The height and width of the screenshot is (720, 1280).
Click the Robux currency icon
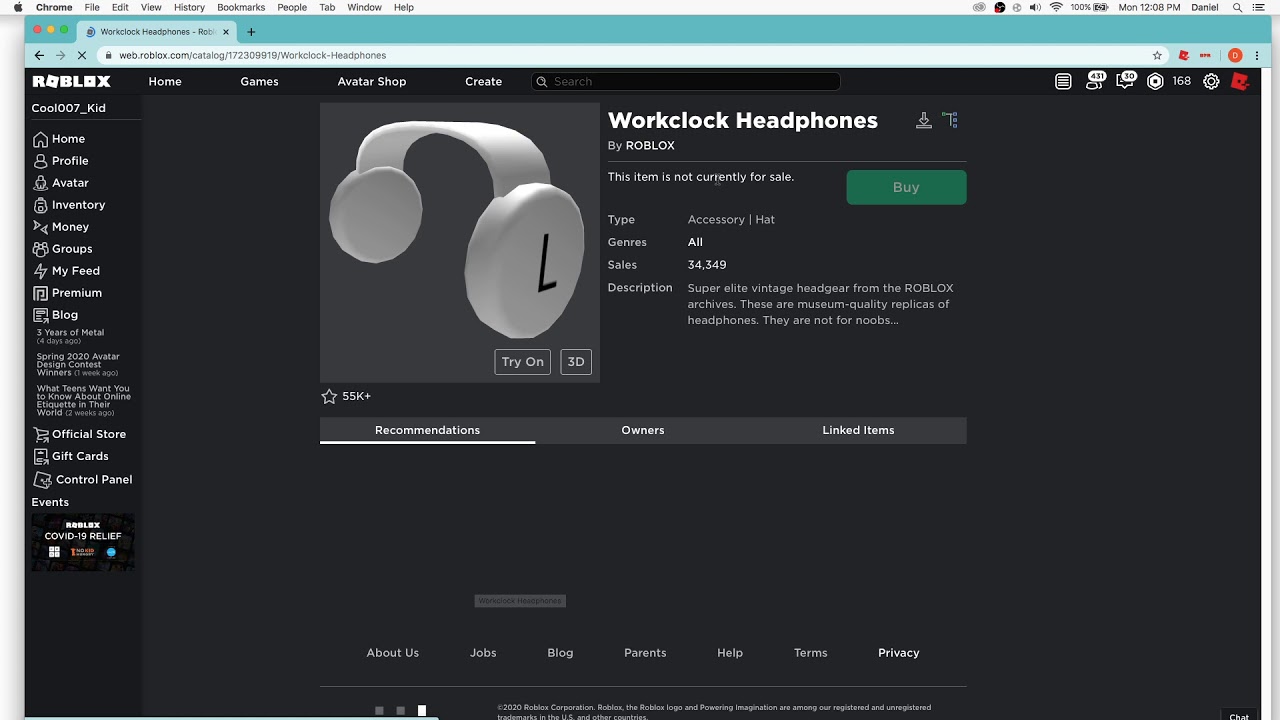[x=1155, y=82]
